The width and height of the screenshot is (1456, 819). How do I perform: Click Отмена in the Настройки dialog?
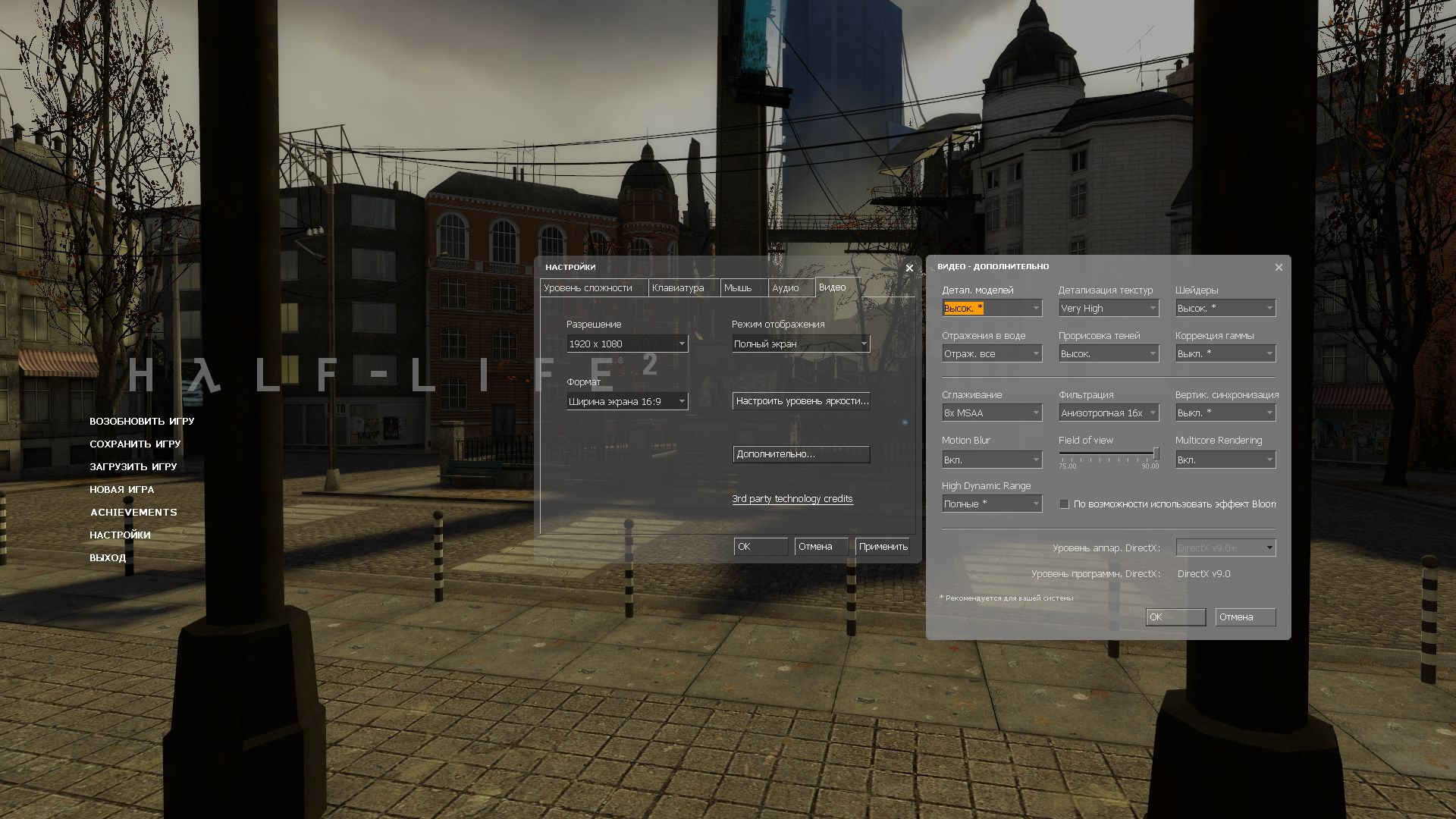point(821,547)
